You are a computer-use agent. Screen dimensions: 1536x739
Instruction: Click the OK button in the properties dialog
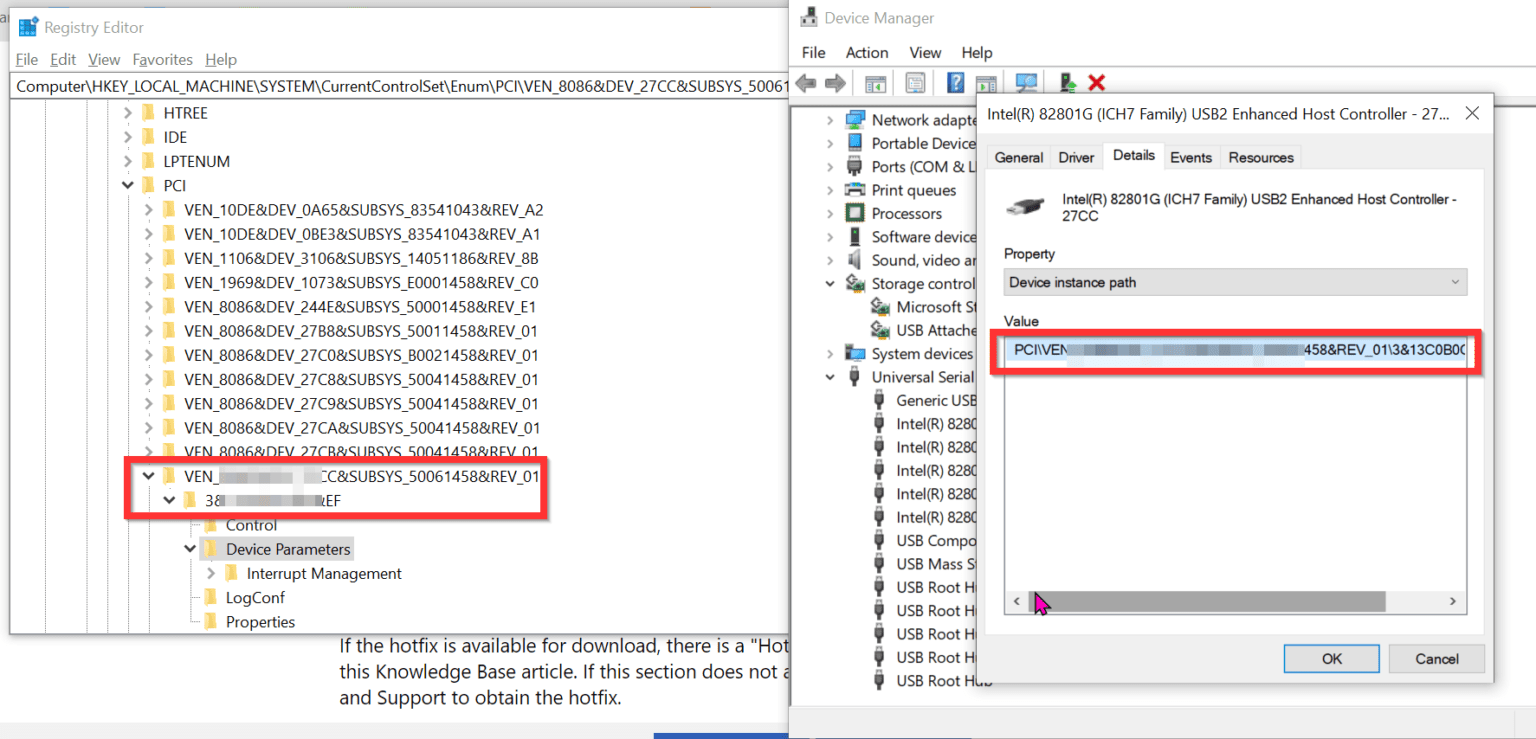(1331, 658)
